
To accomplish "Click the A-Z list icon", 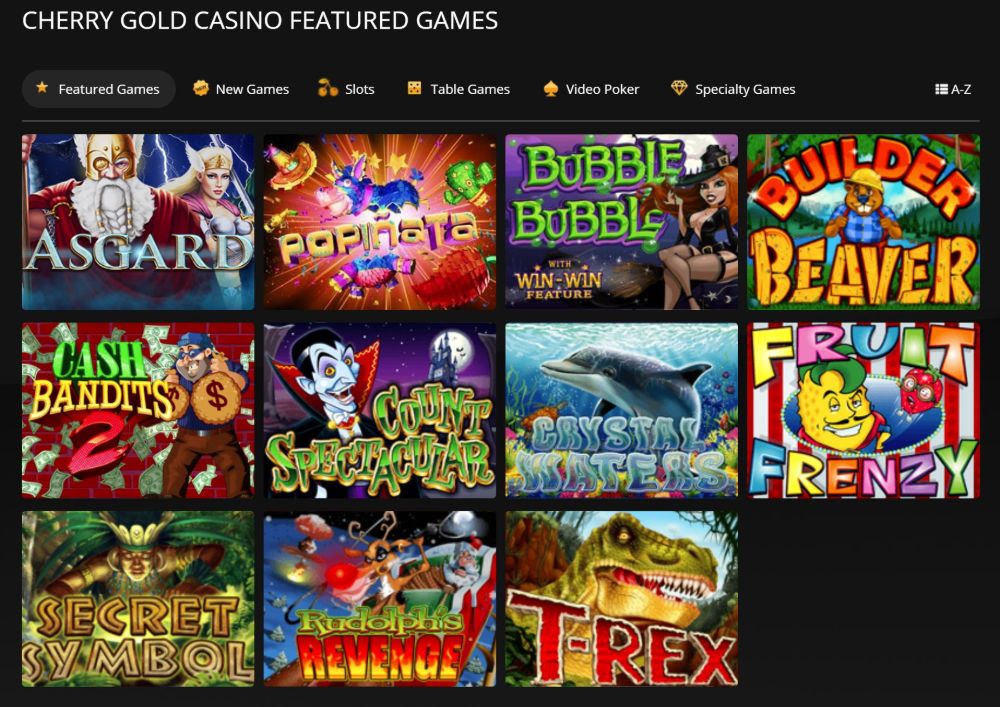I will [941, 89].
